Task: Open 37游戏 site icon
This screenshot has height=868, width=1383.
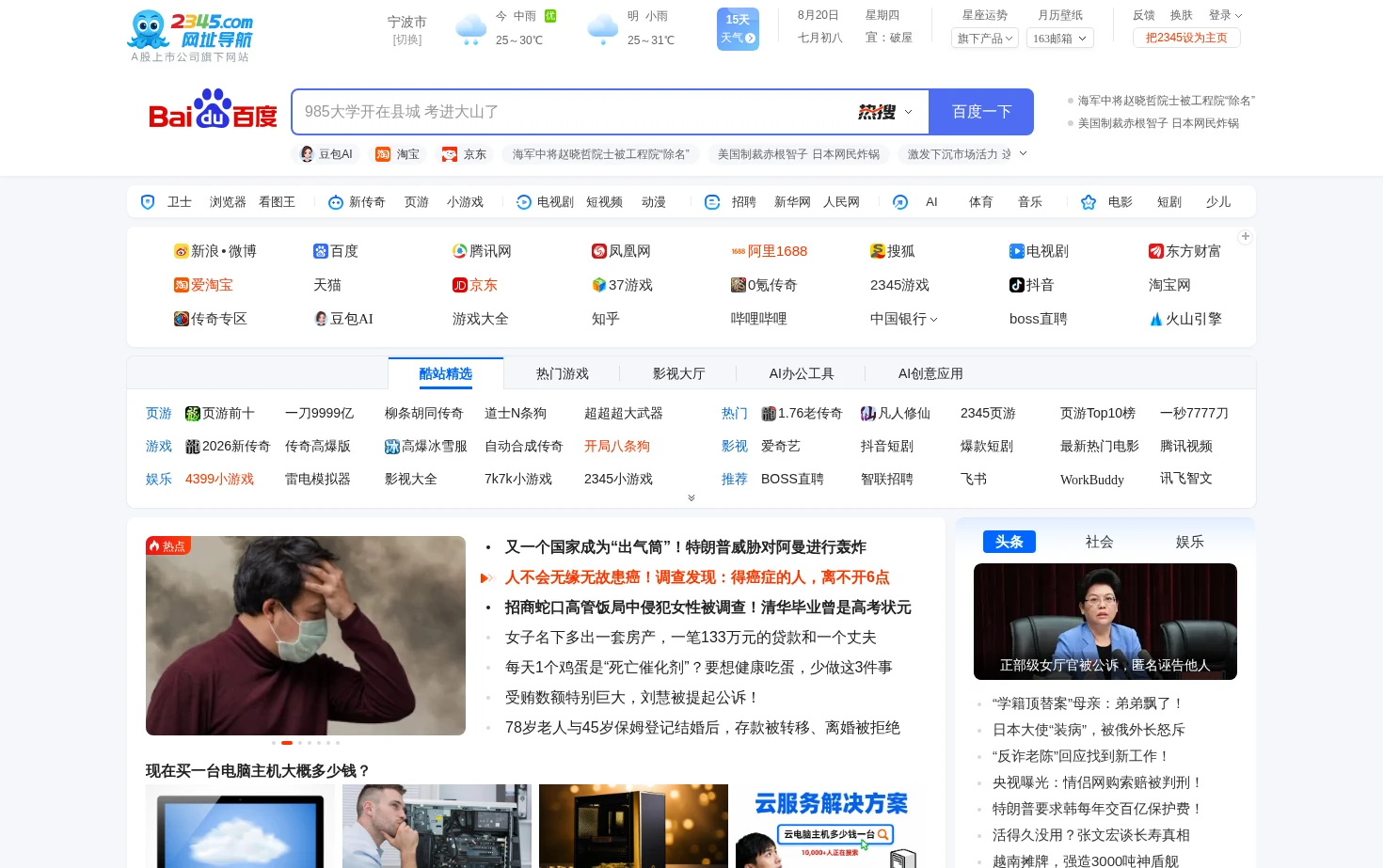Action: pyautogui.click(x=599, y=285)
